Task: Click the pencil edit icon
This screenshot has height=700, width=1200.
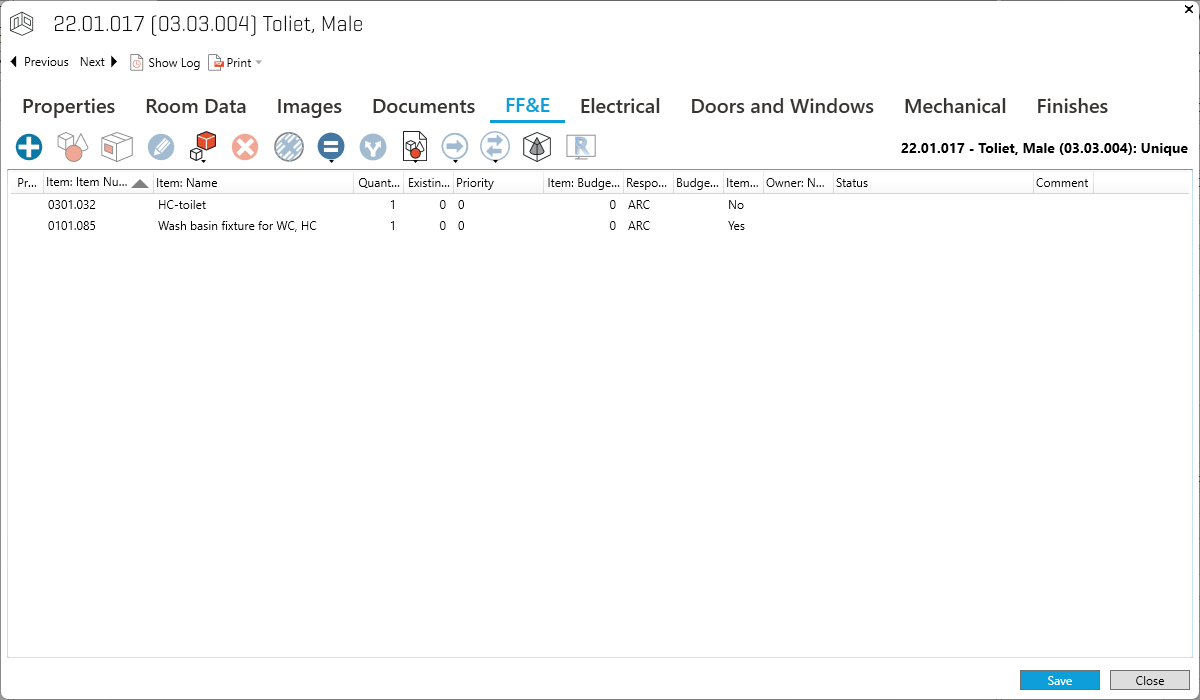Action: (161, 147)
